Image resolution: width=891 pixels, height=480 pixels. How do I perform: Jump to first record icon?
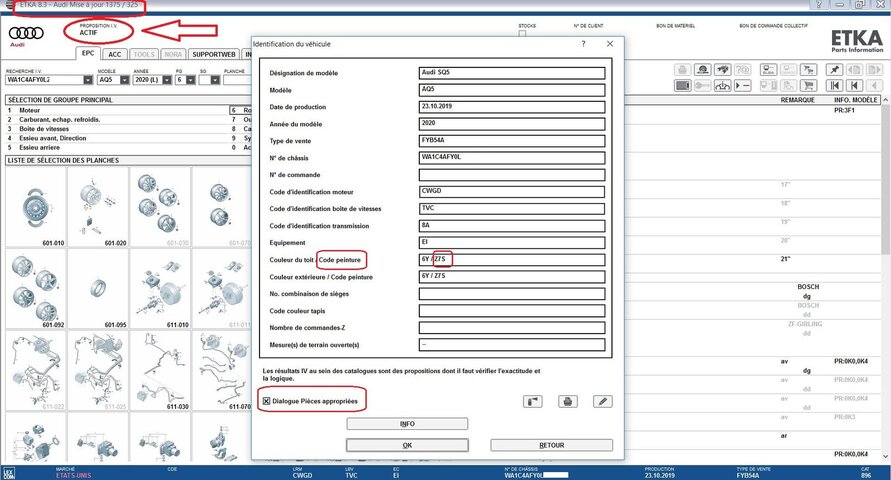tap(834, 86)
